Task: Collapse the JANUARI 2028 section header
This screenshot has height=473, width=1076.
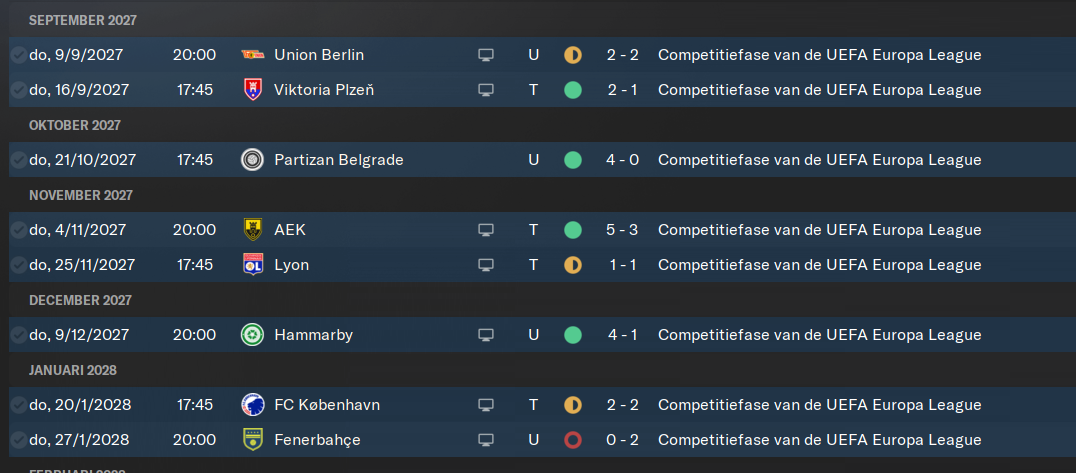Action: tap(73, 370)
